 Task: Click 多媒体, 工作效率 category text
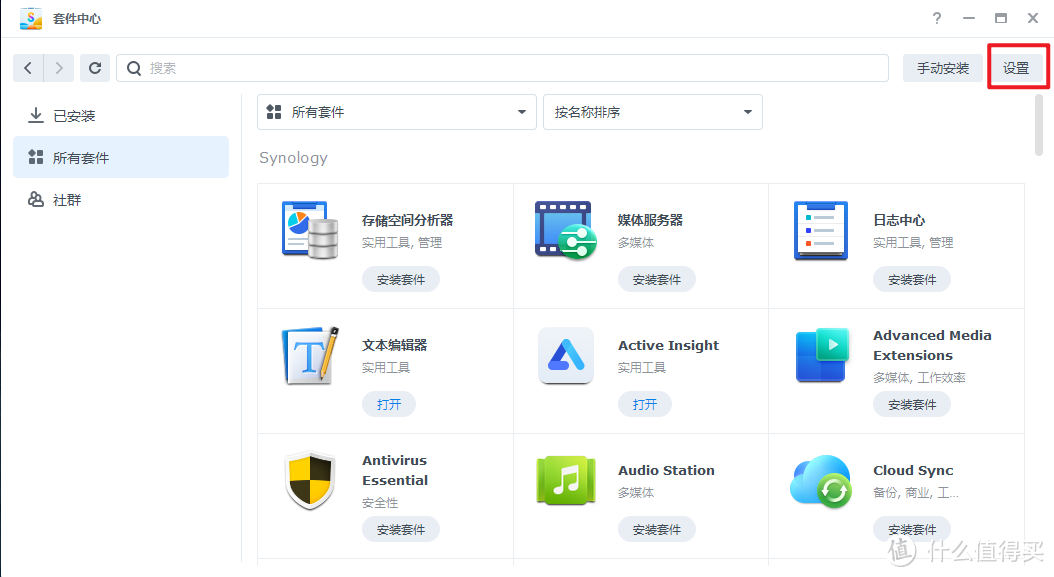tap(919, 377)
